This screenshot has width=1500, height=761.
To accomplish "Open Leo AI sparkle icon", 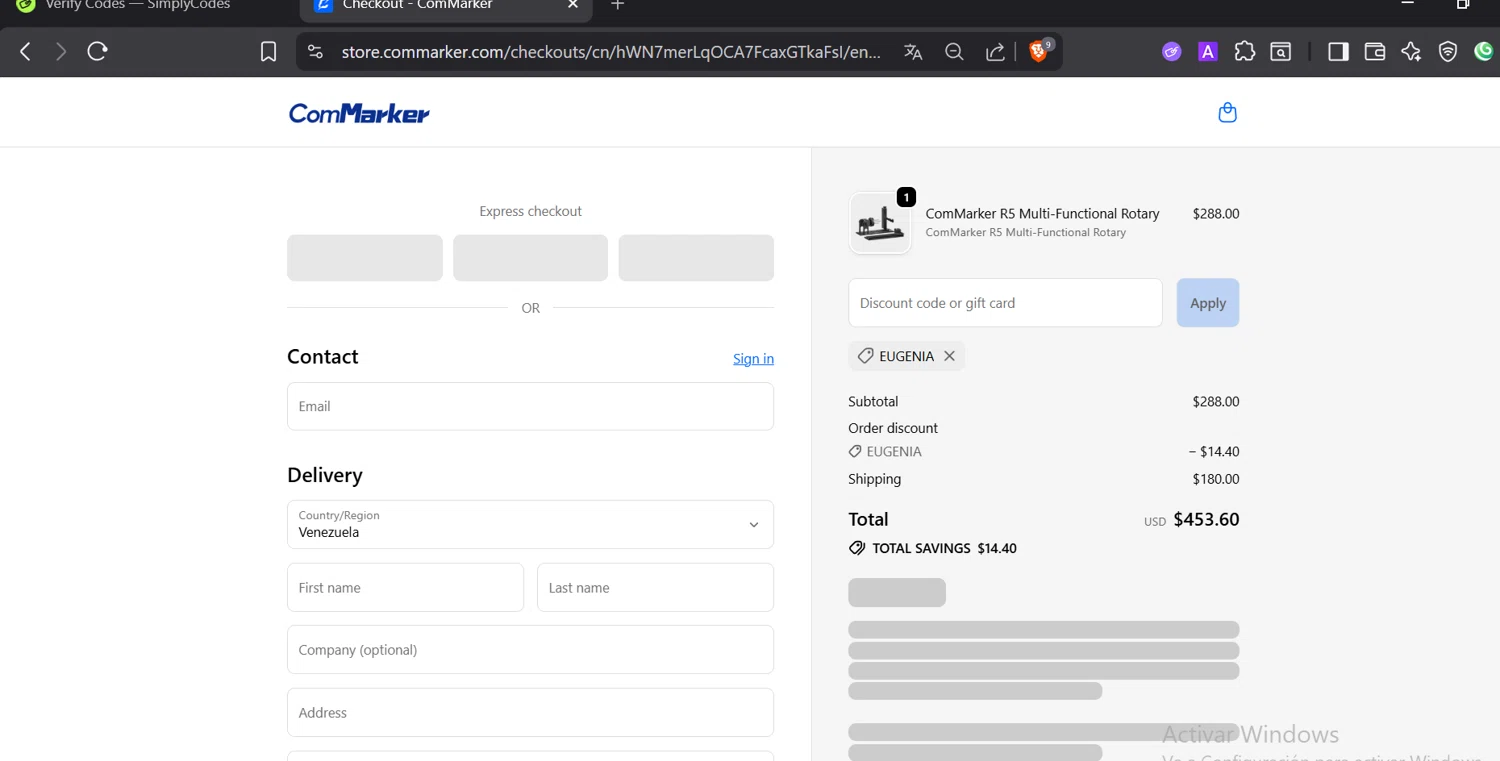I will point(1411,52).
